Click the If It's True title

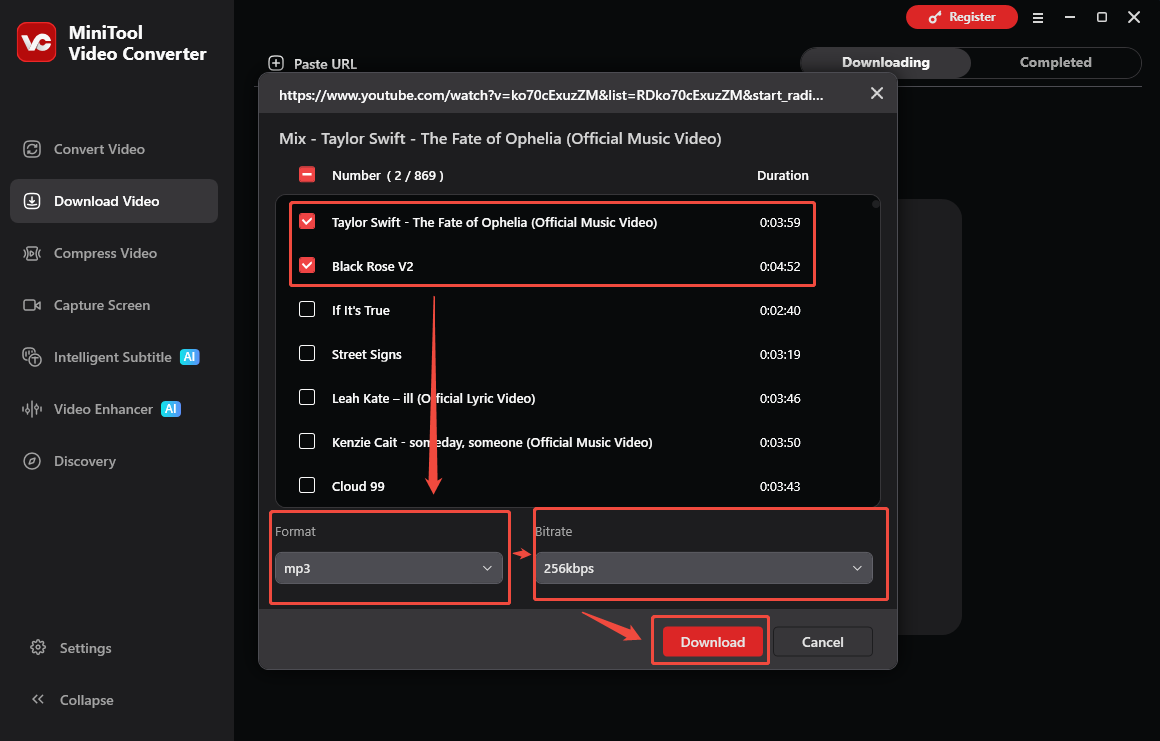coord(360,311)
